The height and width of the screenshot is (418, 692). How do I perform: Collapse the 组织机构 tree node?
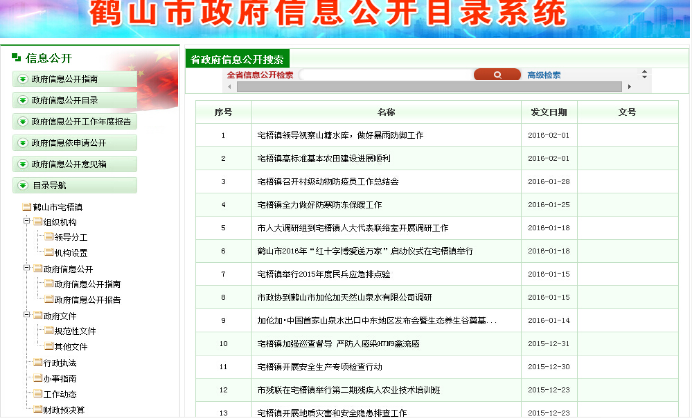click(x=26, y=222)
